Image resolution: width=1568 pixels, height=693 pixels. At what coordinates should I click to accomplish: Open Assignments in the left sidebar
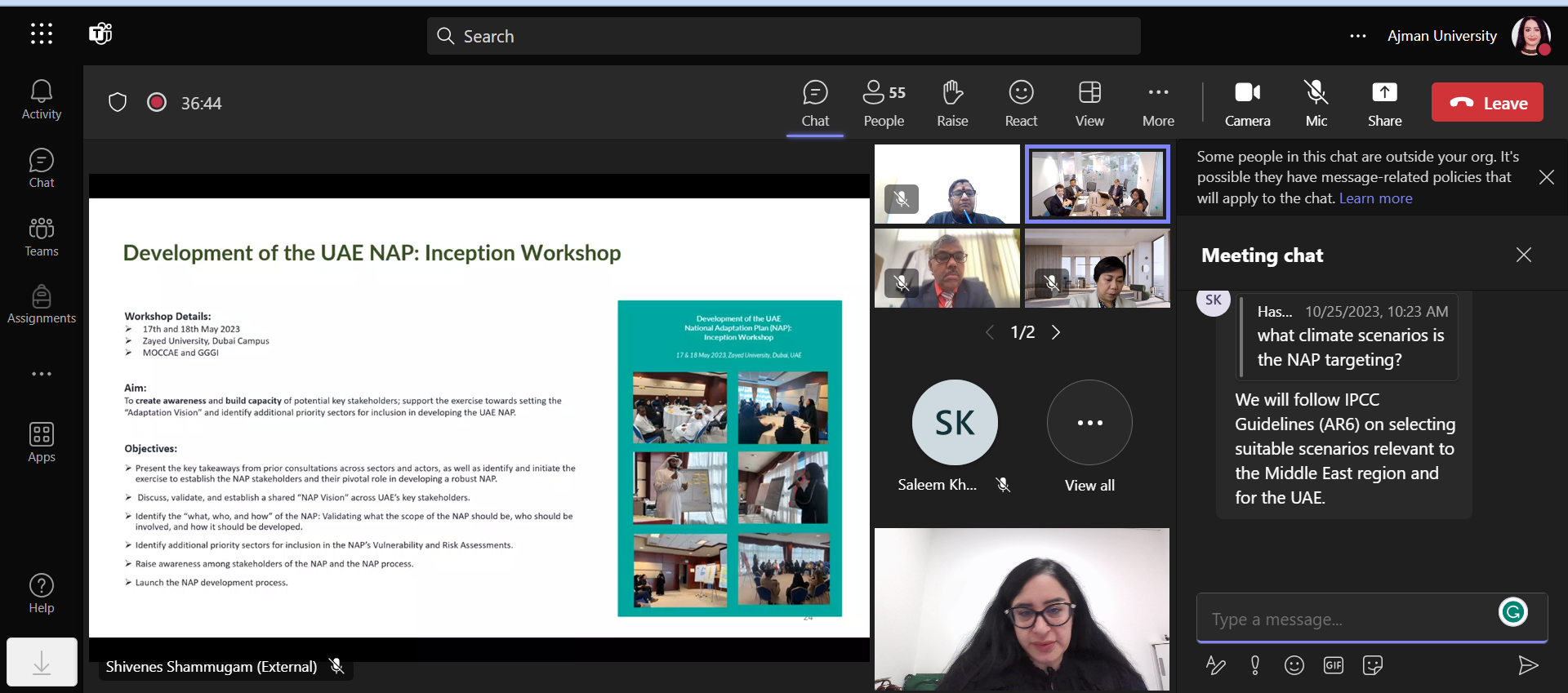(41, 304)
